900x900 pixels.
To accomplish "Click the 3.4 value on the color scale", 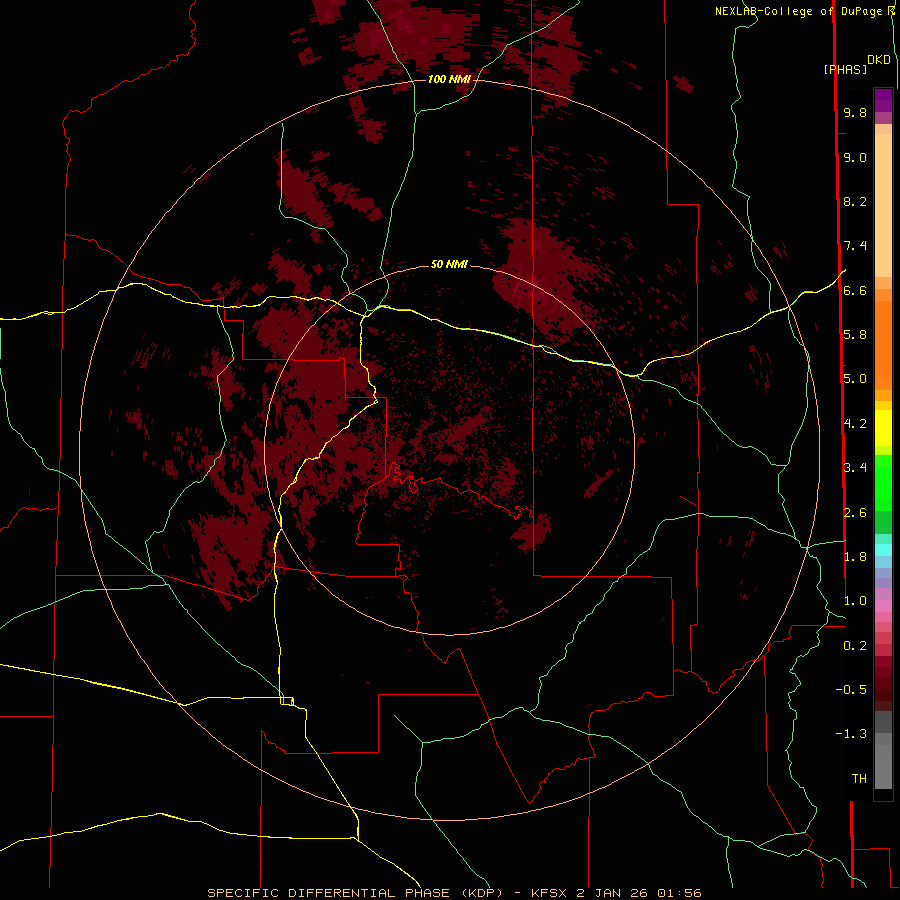I will [x=855, y=468].
